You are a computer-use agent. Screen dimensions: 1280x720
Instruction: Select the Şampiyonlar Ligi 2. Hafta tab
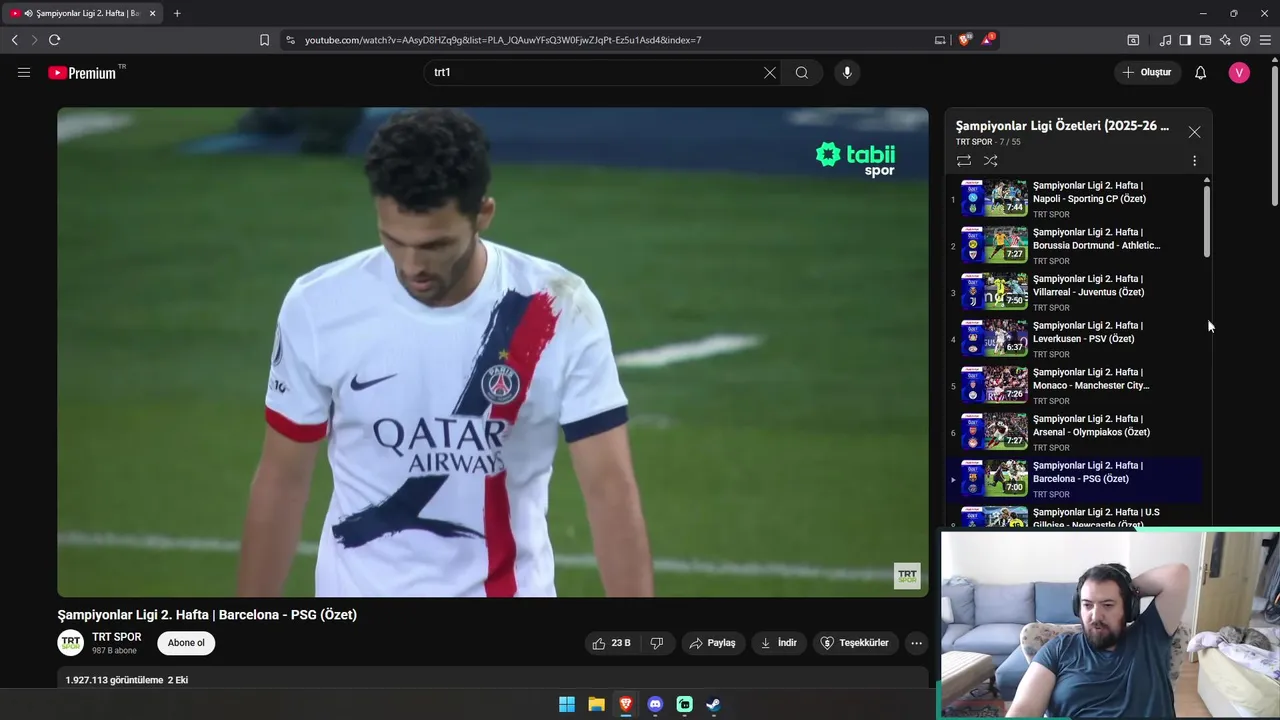click(x=84, y=13)
